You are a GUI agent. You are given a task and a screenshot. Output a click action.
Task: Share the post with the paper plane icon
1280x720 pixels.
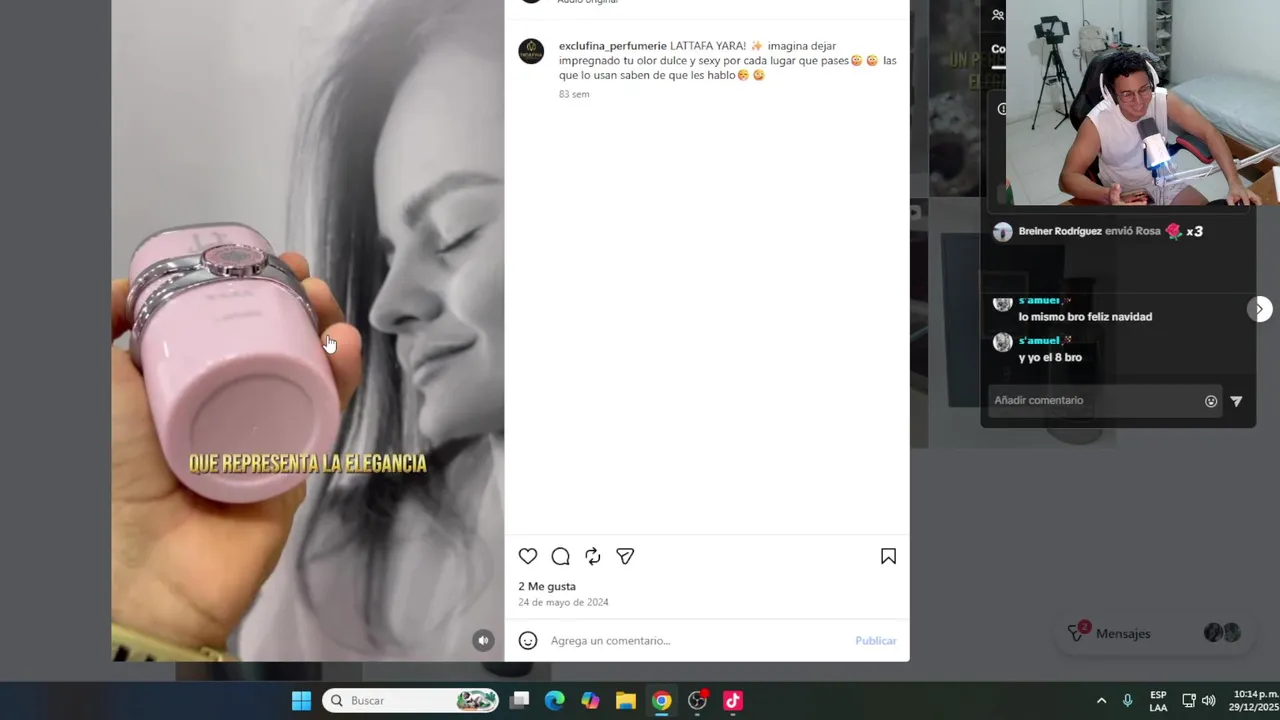(625, 556)
